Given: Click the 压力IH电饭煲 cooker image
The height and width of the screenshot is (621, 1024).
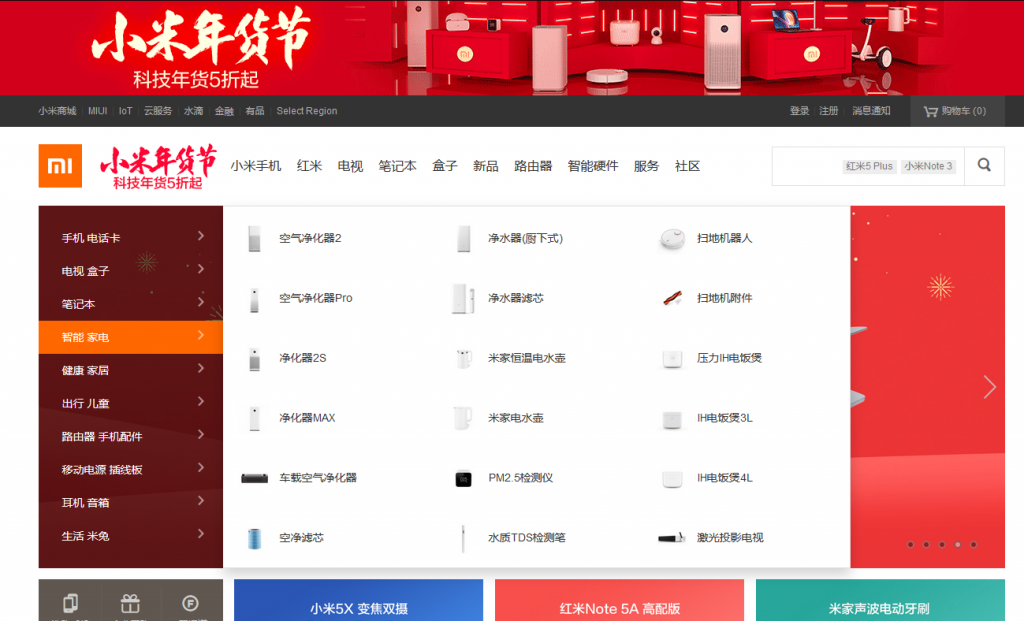Looking at the screenshot, I should click(x=672, y=358).
